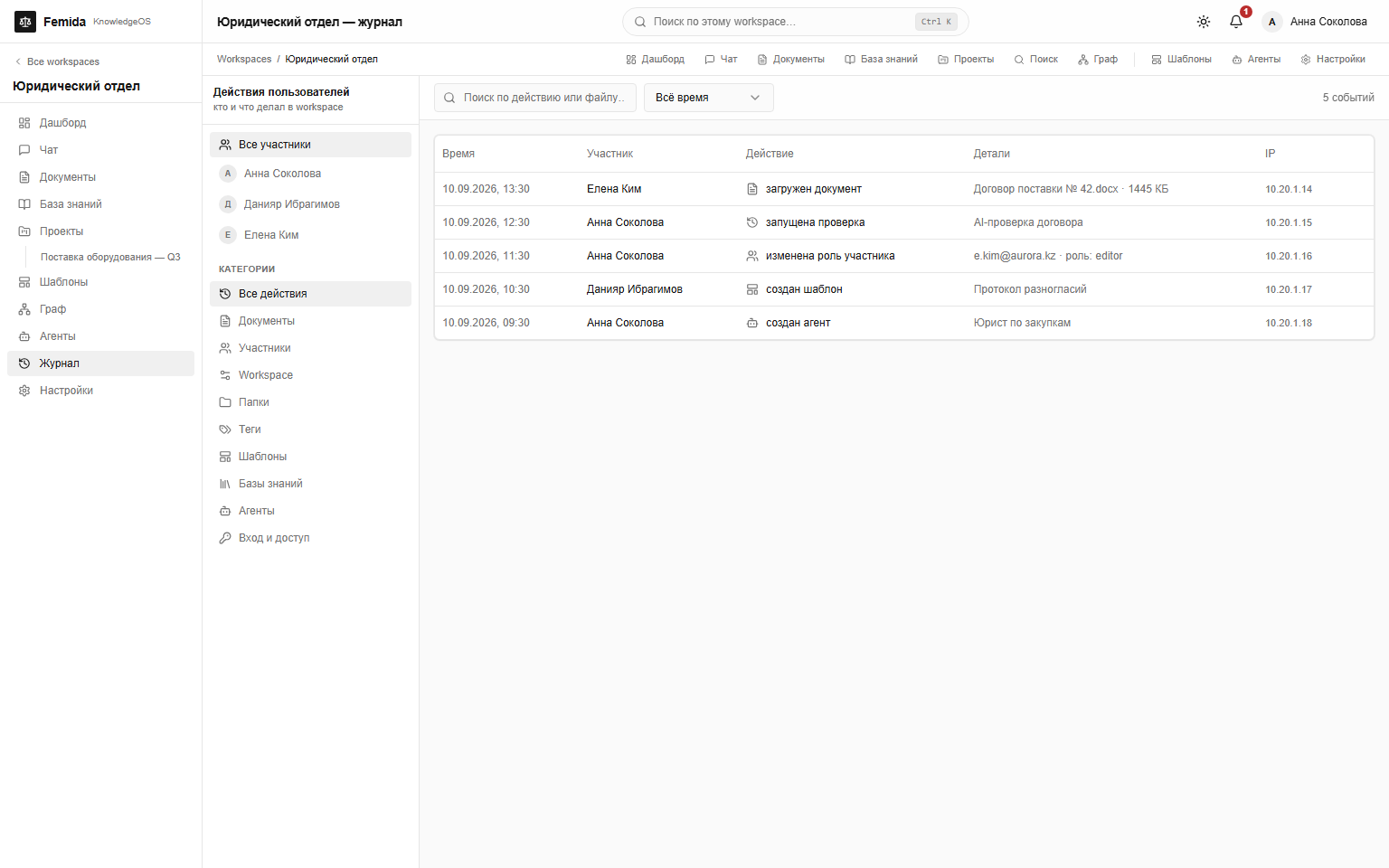Filter journal by Данияр Ибрагимов
The image size is (1389, 868).
click(310, 204)
